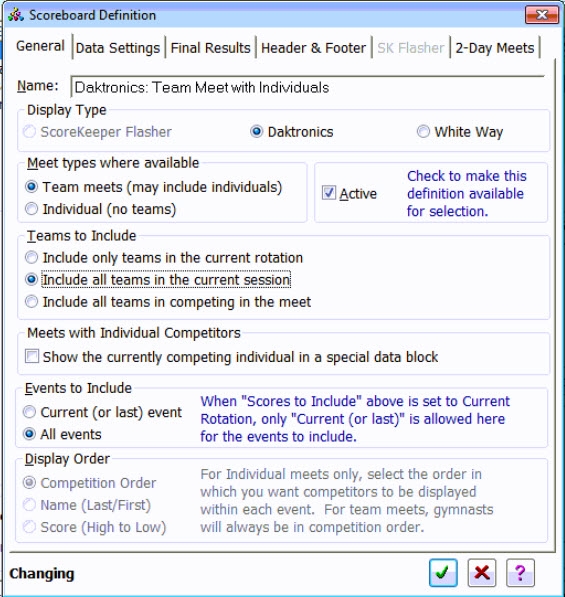The width and height of the screenshot is (565, 597).
Task: Switch to the General tab
Action: 40,46
